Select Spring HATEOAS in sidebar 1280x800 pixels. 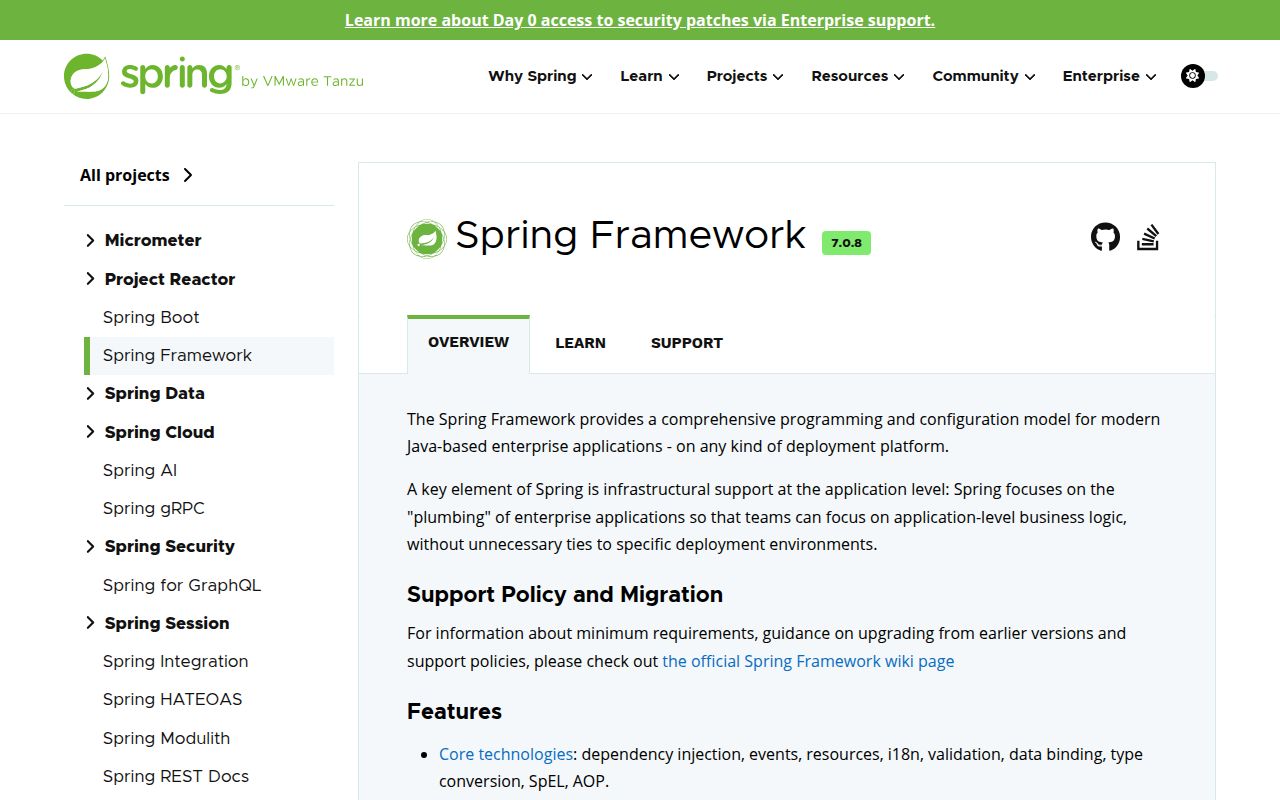tap(172, 699)
